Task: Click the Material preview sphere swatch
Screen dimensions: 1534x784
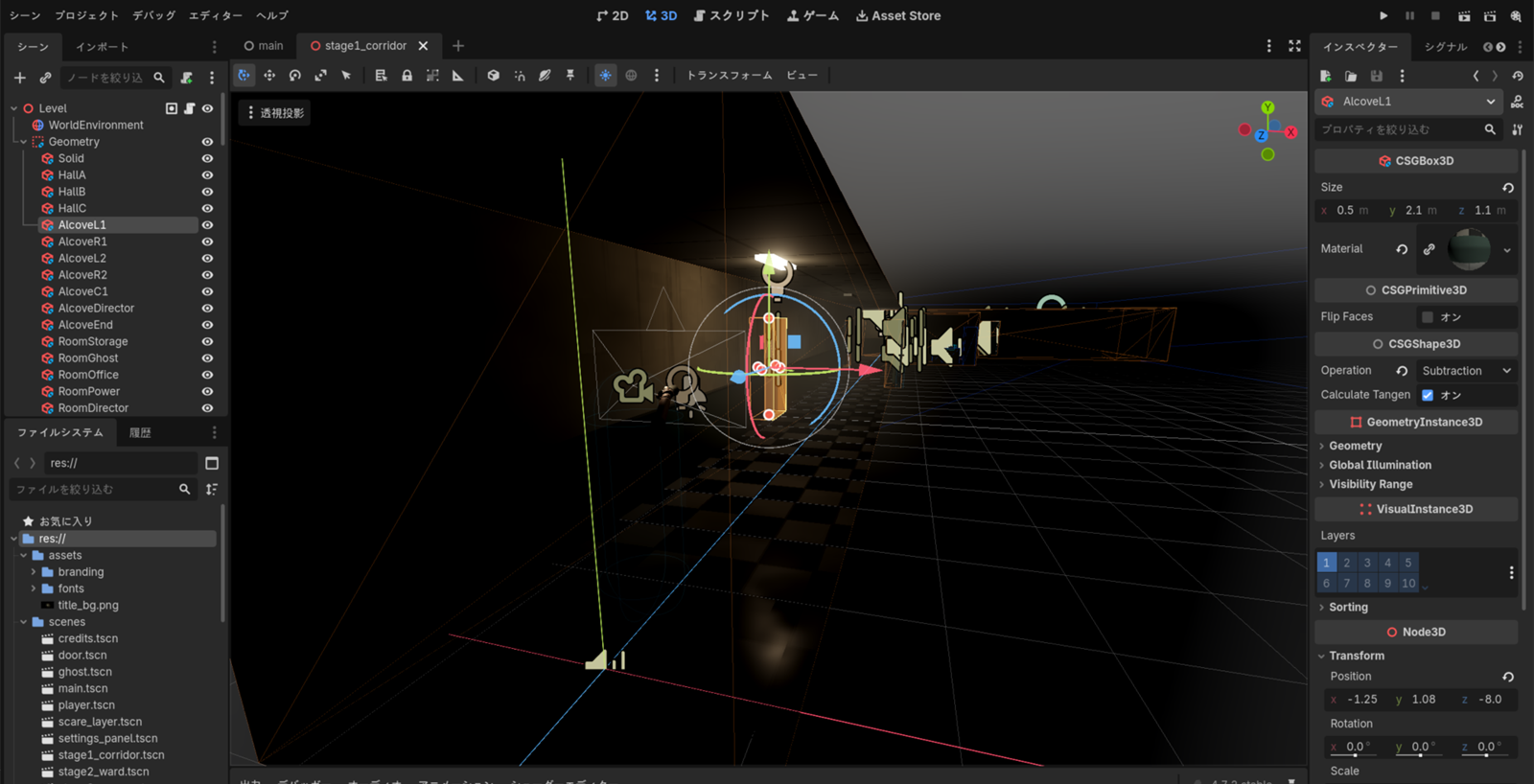Action: point(1469,249)
